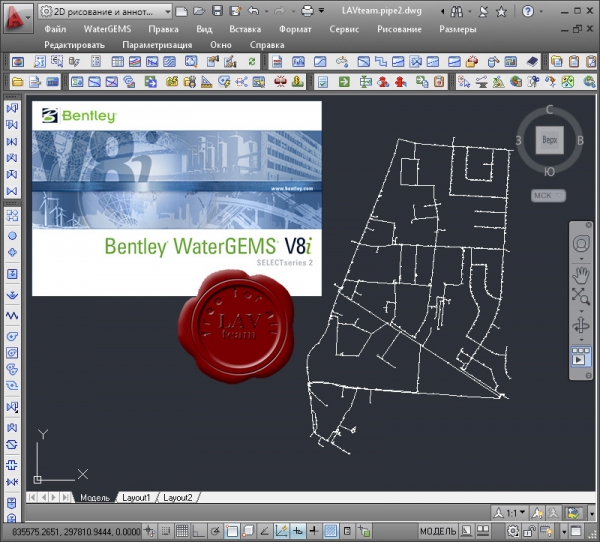This screenshot has height=542, width=600.
Task: Switch to the Layout1 tab
Action: (136, 498)
